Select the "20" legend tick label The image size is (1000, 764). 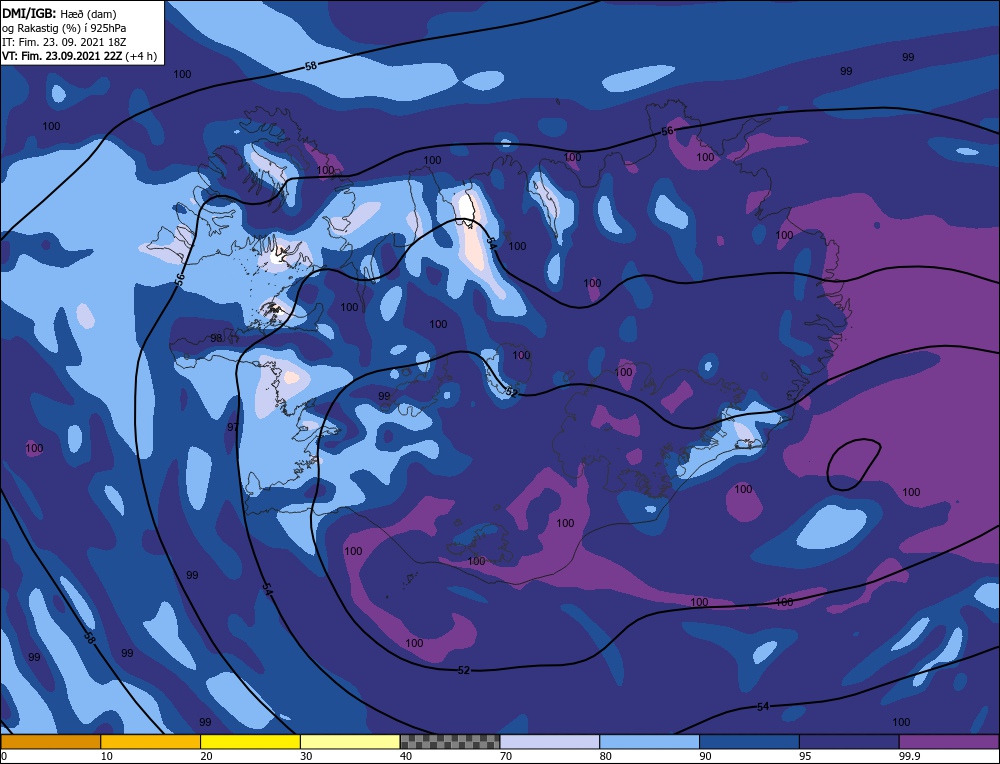click(x=207, y=756)
